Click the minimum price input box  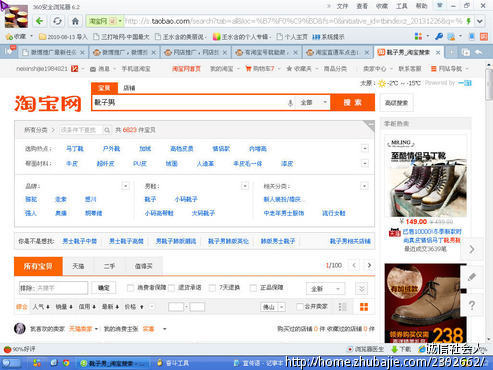[176, 307]
